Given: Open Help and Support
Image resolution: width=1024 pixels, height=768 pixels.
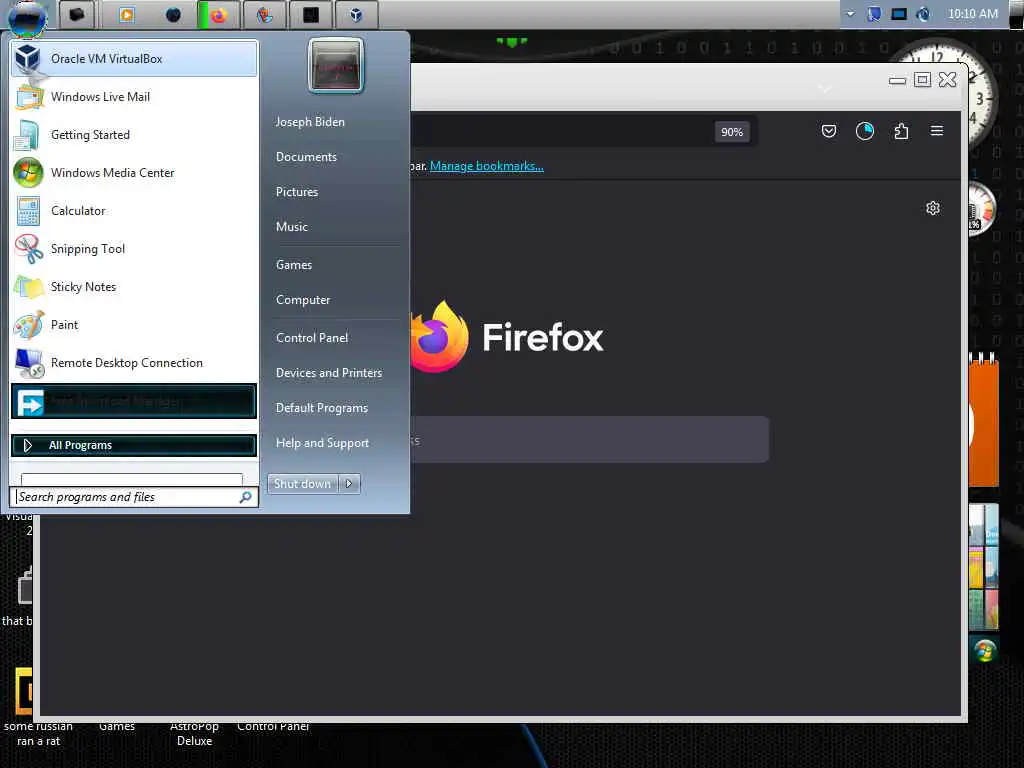Looking at the screenshot, I should pyautogui.click(x=323, y=443).
